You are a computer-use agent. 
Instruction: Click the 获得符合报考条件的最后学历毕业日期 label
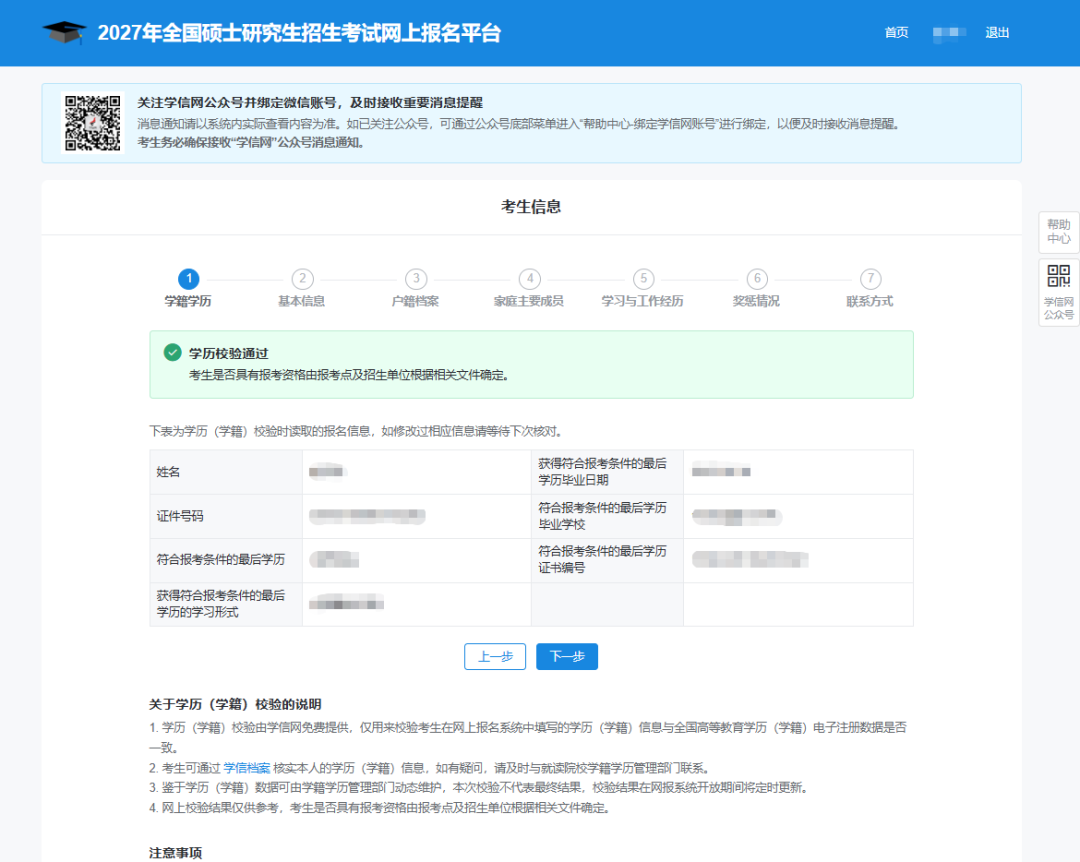(603, 472)
